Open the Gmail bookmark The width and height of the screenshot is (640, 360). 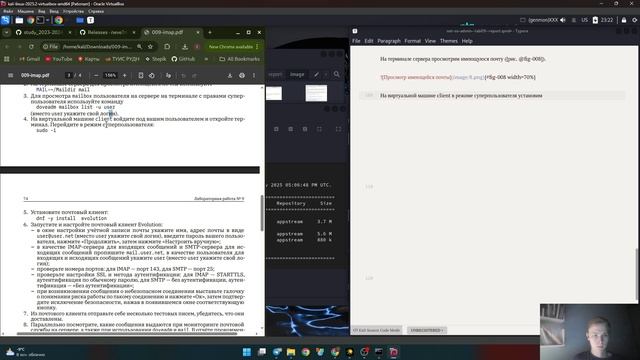click(x=29, y=59)
